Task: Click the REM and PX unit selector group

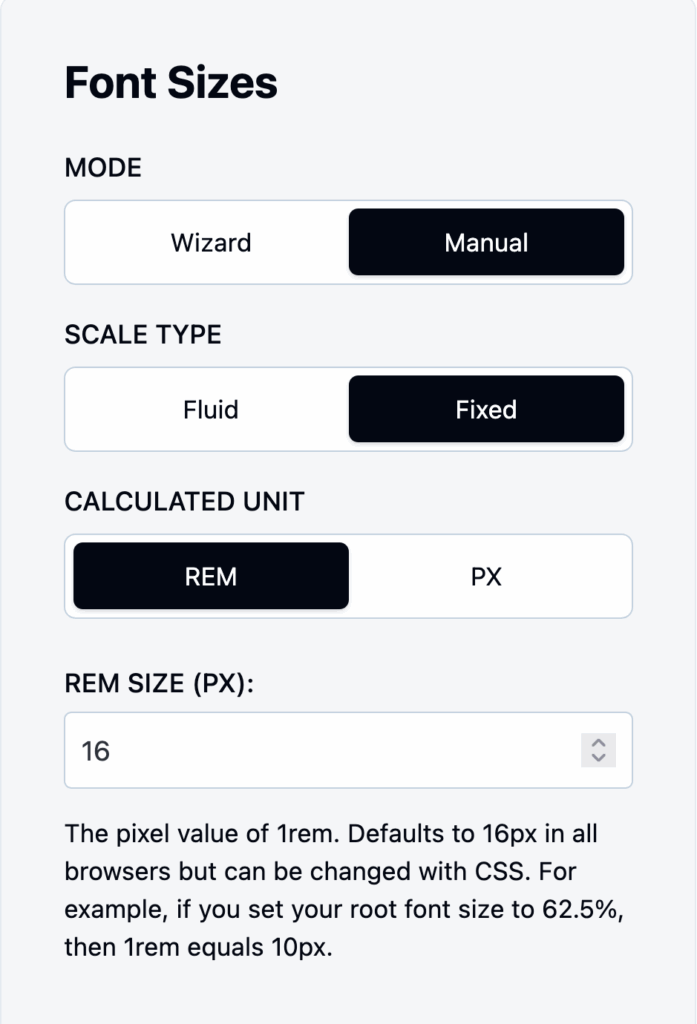Action: (348, 576)
